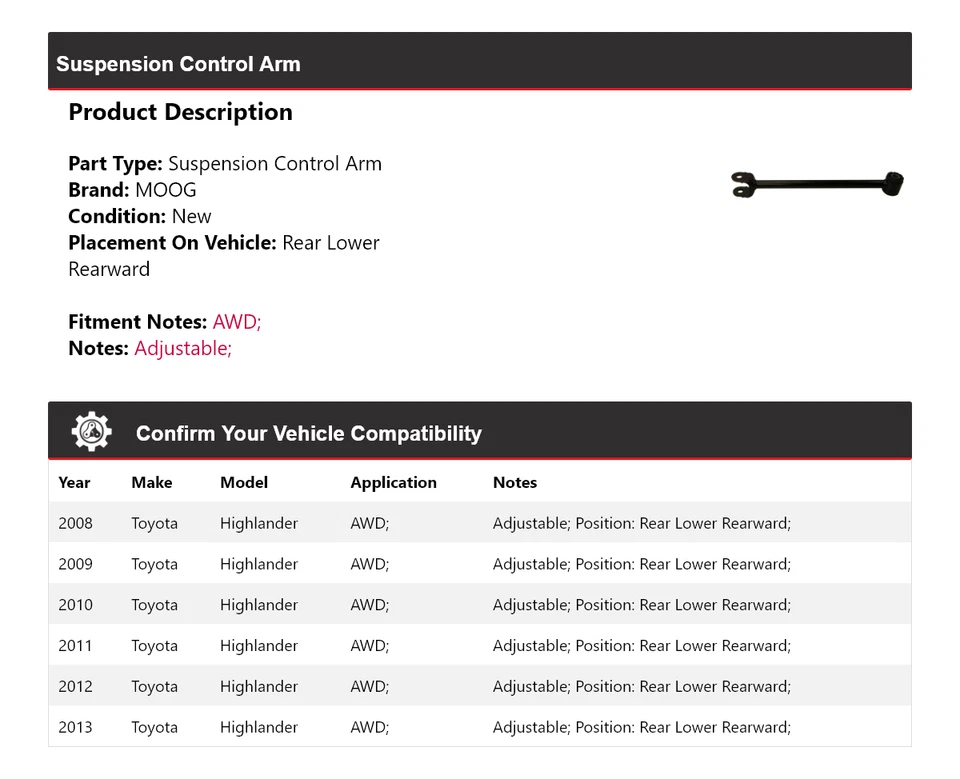Viewport: 960px width, 779px height.
Task: Select the red Adjustable note
Action: coord(182,348)
